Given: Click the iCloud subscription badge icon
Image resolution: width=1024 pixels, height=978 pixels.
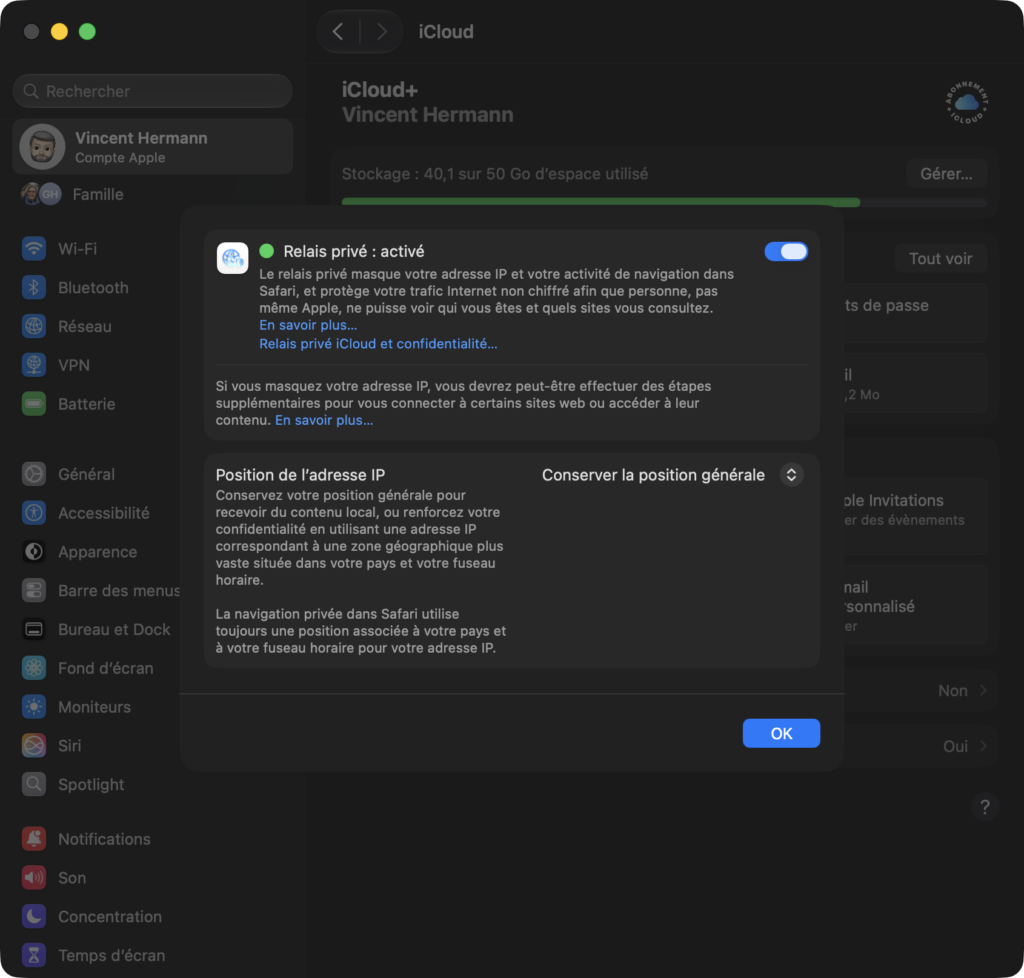Looking at the screenshot, I should (x=967, y=103).
